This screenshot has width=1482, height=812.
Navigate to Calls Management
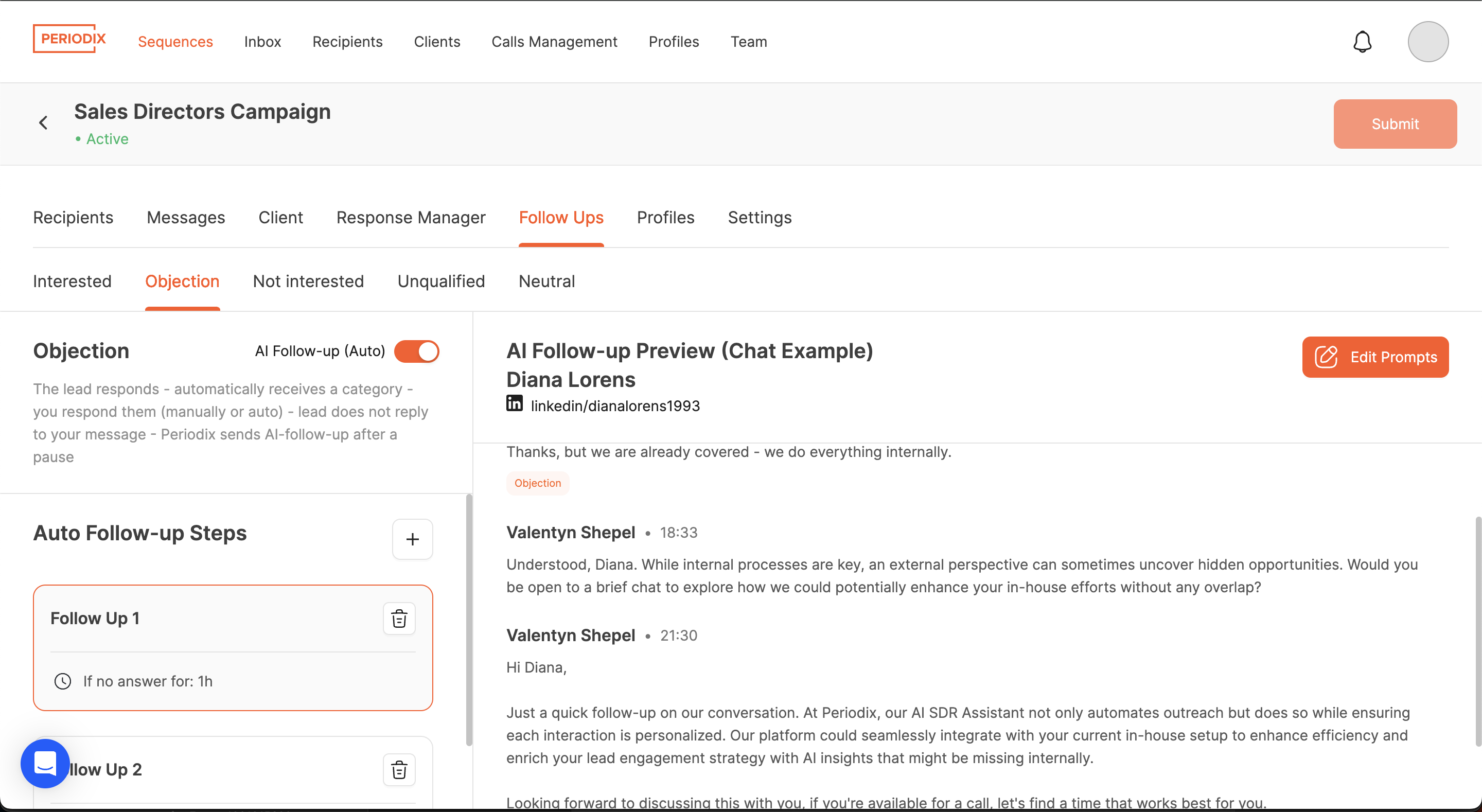554,42
